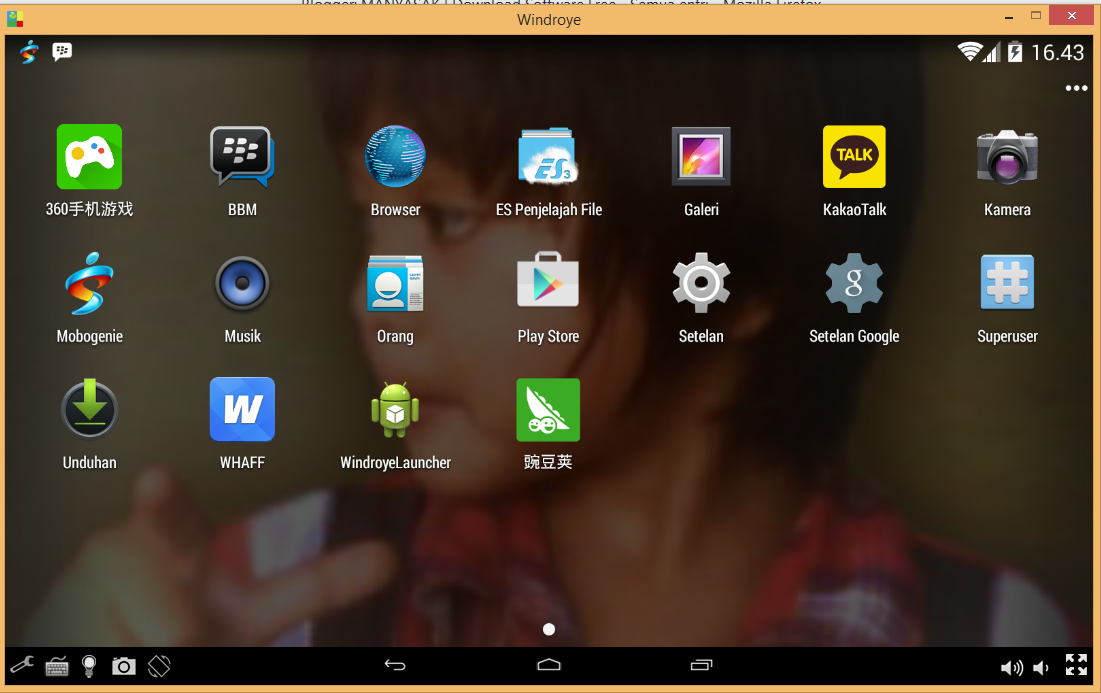Launch the Play Store app

(548, 279)
